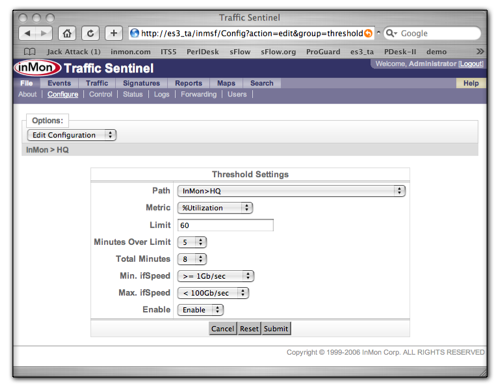Image resolution: width=500 pixels, height=387 pixels.
Task: Click the Cancel button
Action: (223, 329)
